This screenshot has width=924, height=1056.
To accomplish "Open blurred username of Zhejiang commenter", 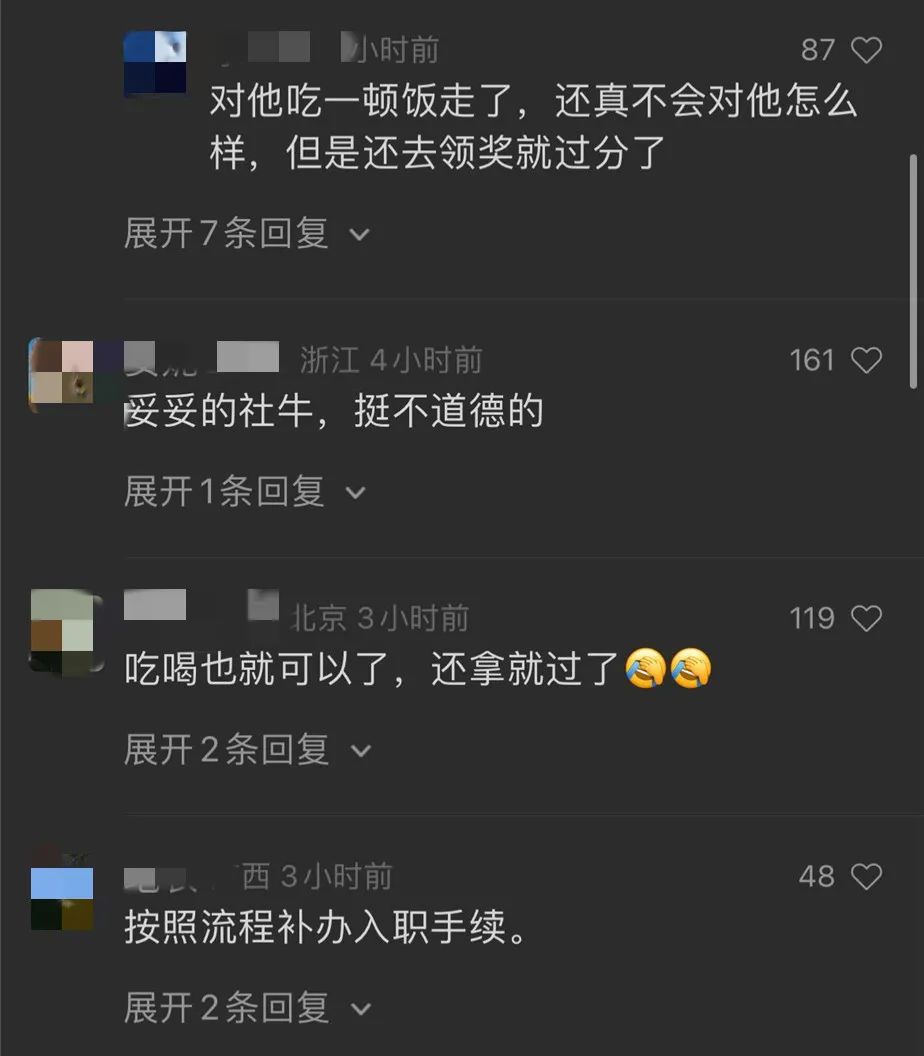I will pyautogui.click(x=201, y=357).
